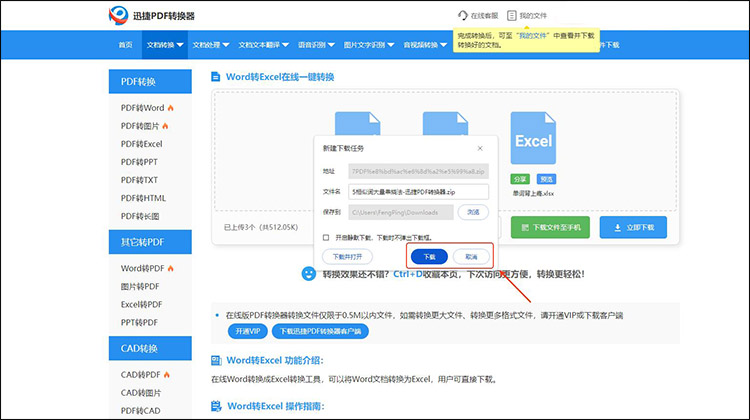Screen dimensions: 750x420
Task: Click the flame icon beside CAD转PDF
Action: tap(166, 375)
